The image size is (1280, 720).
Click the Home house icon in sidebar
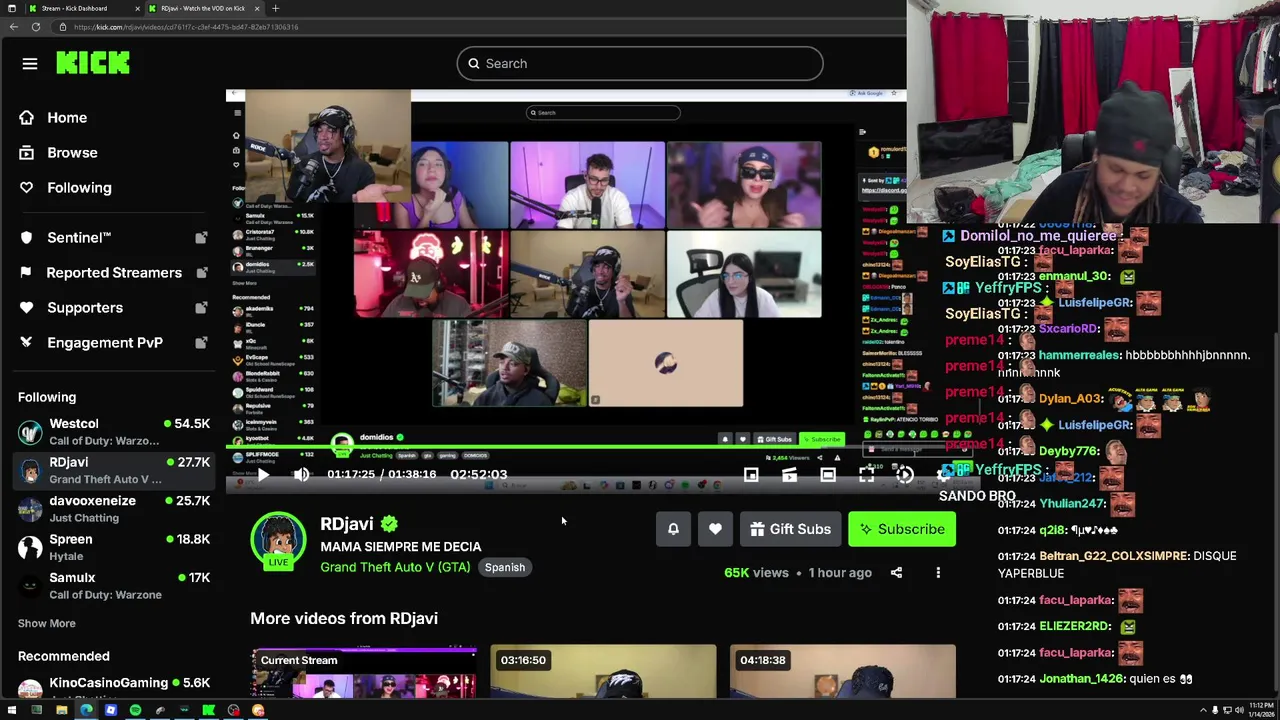pos(27,118)
